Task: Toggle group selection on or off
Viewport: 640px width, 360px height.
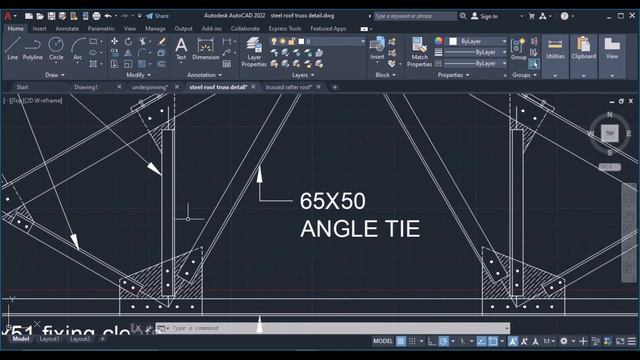Action: click(534, 64)
